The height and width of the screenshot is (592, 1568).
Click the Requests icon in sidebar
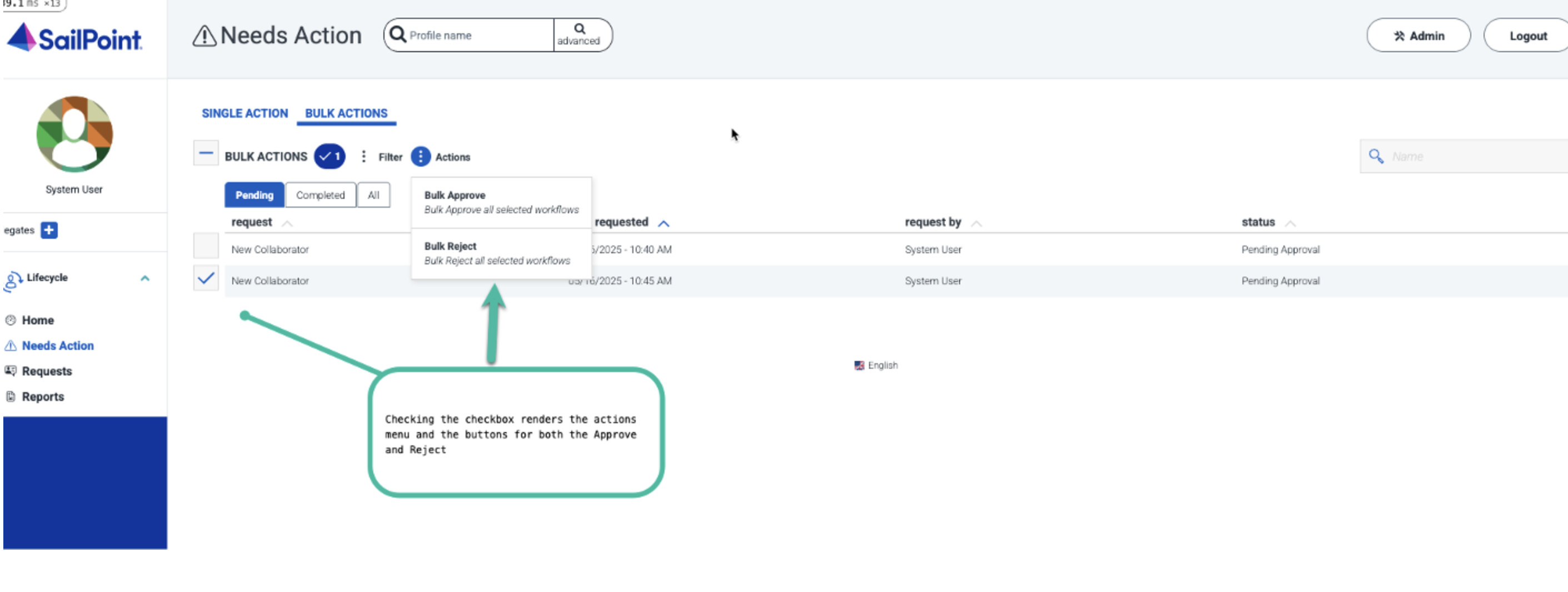11,370
